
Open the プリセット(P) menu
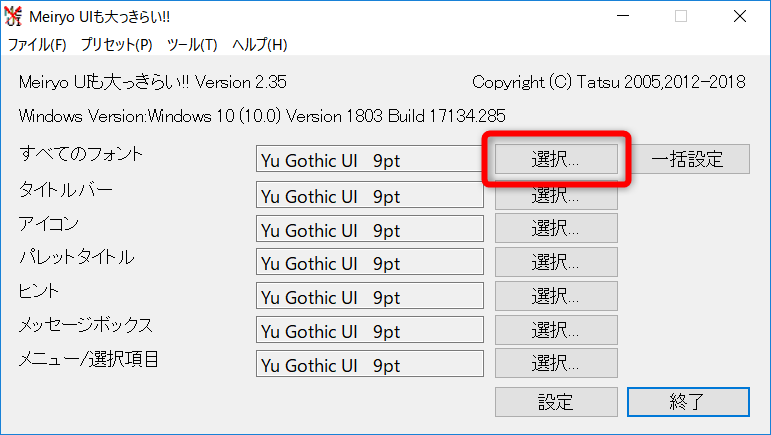[x=116, y=45]
